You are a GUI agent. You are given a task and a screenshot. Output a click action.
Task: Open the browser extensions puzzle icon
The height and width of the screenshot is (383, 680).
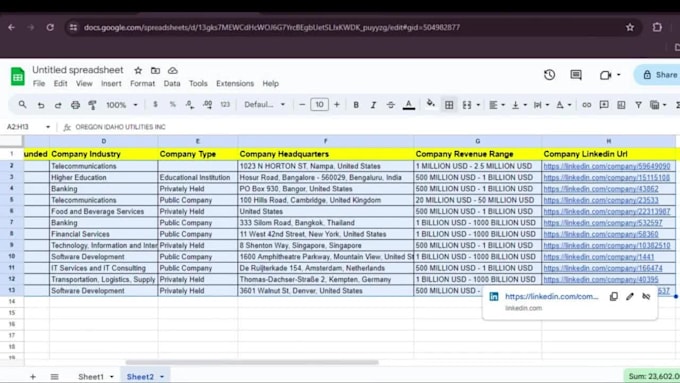click(657, 27)
